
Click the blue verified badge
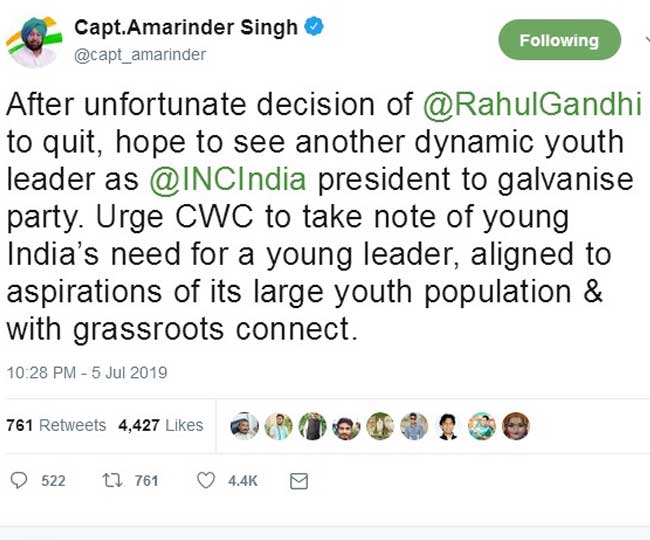315,28
